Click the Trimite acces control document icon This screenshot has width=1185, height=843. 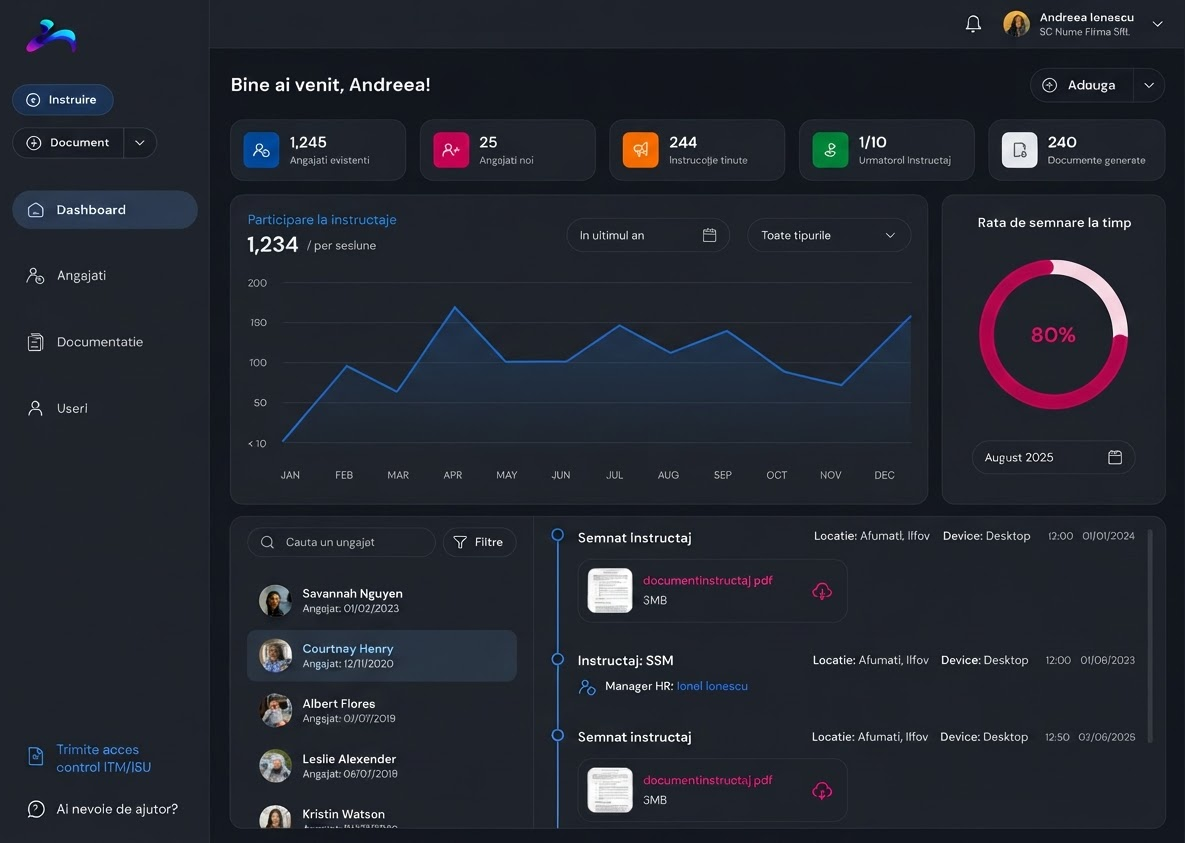(x=36, y=757)
